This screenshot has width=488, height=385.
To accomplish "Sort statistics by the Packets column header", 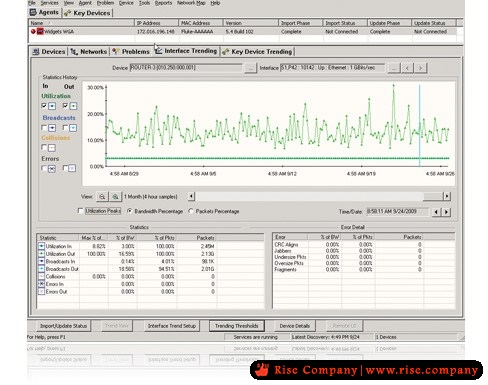I will [x=197, y=238].
